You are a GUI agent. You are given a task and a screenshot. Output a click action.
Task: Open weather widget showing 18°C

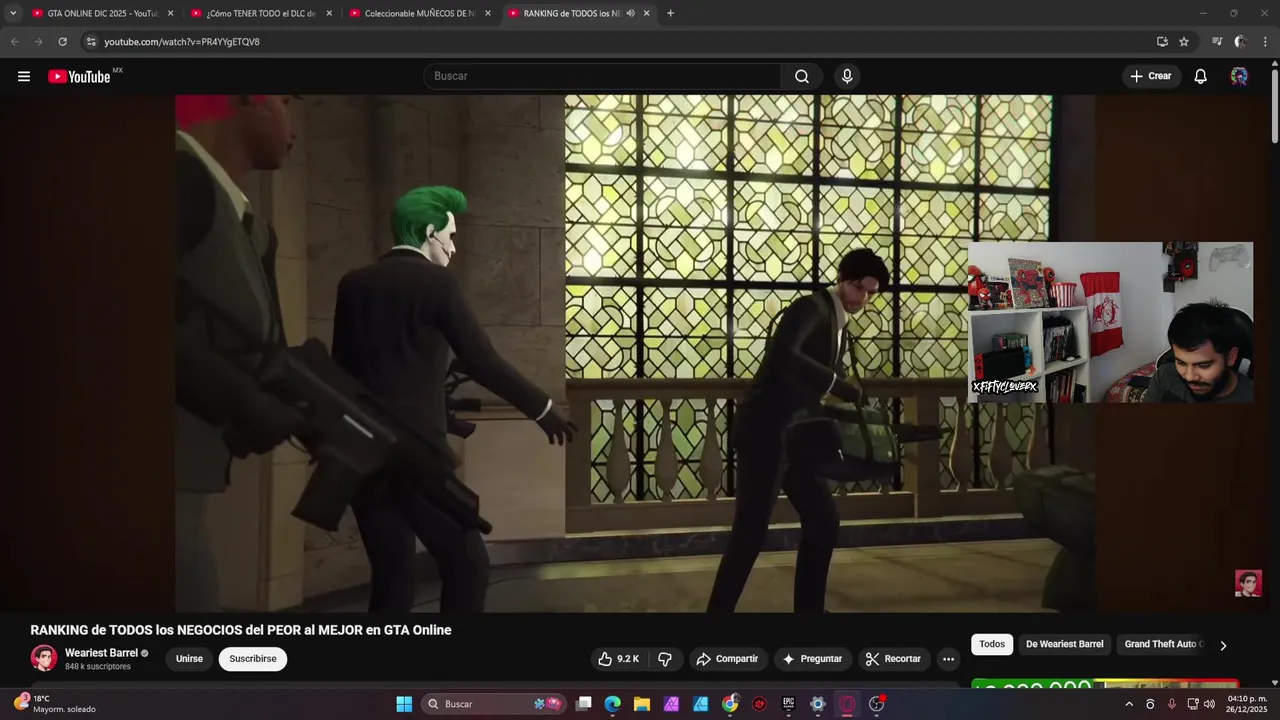click(x=55, y=704)
